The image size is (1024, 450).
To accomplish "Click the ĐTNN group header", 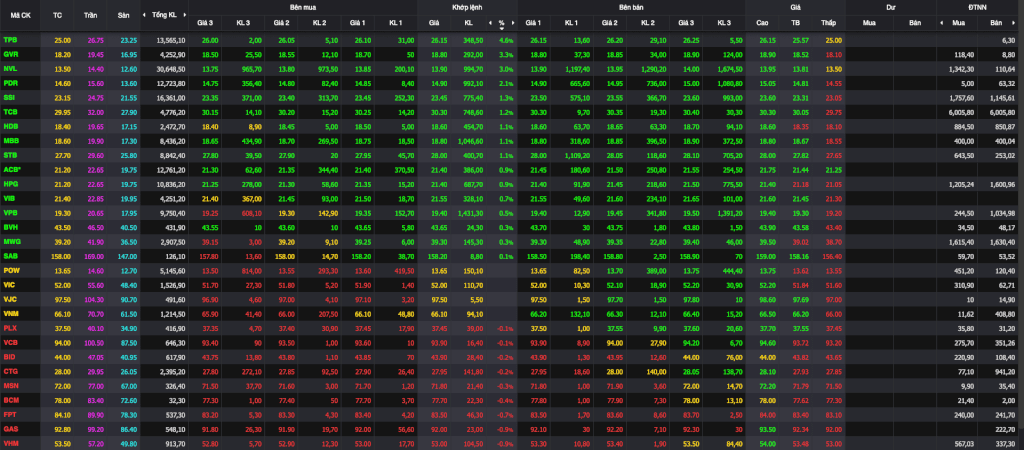I will (980, 6).
